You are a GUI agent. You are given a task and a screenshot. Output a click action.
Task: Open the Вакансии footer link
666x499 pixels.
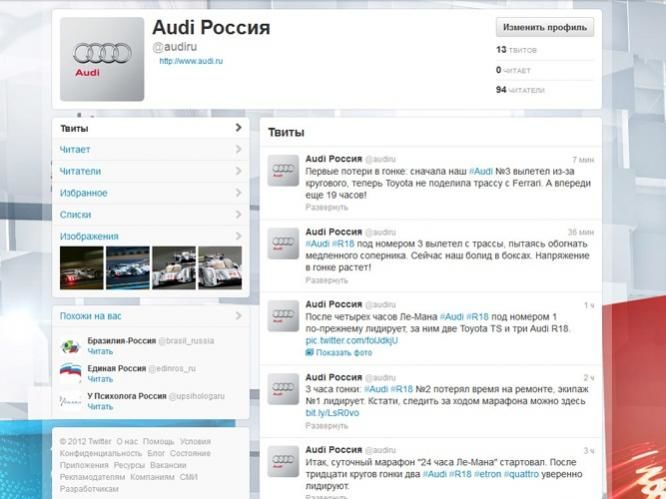coord(168,465)
